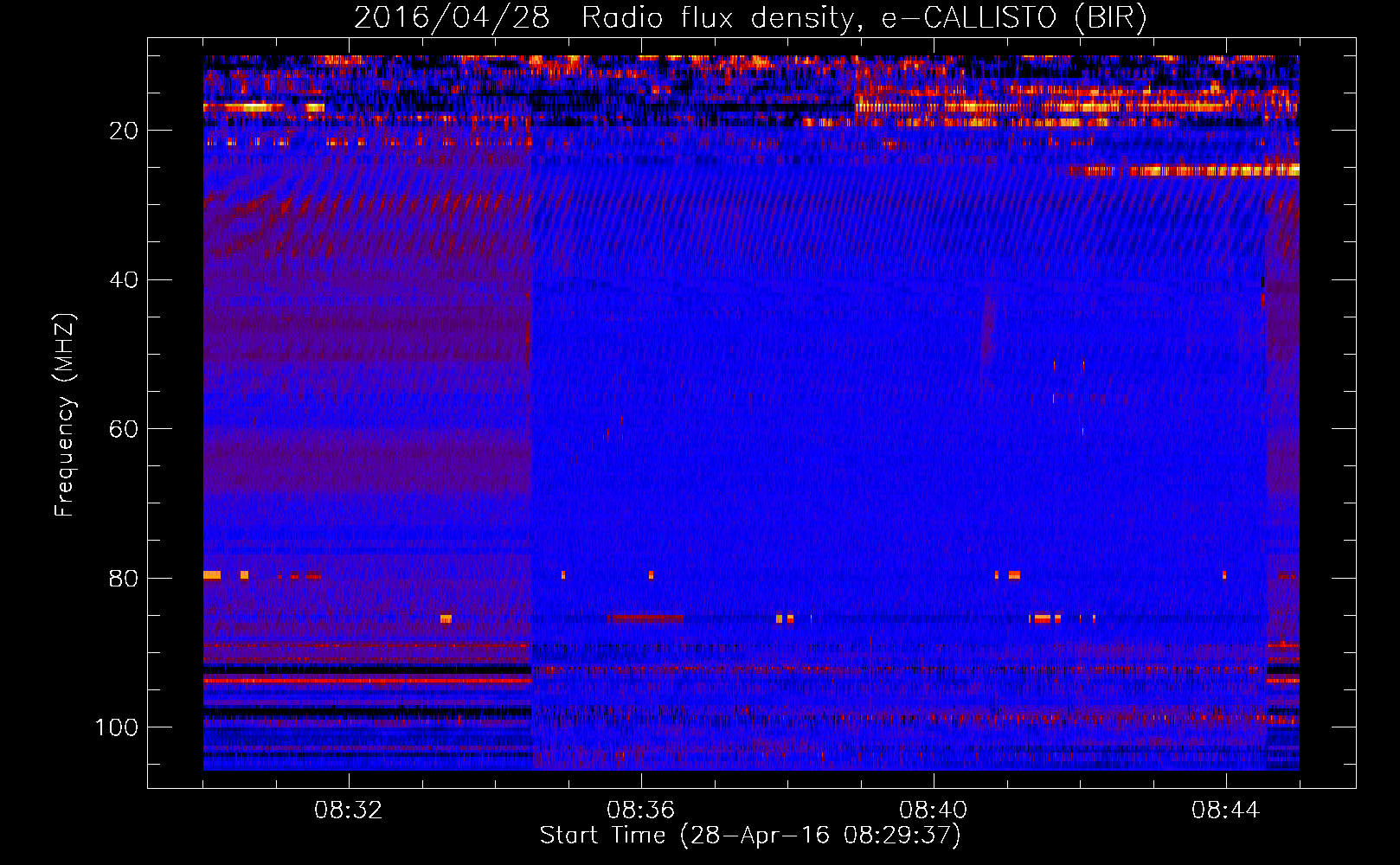The height and width of the screenshot is (865, 1400).
Task: Click the 60 frequency tick label
Action: [124, 429]
